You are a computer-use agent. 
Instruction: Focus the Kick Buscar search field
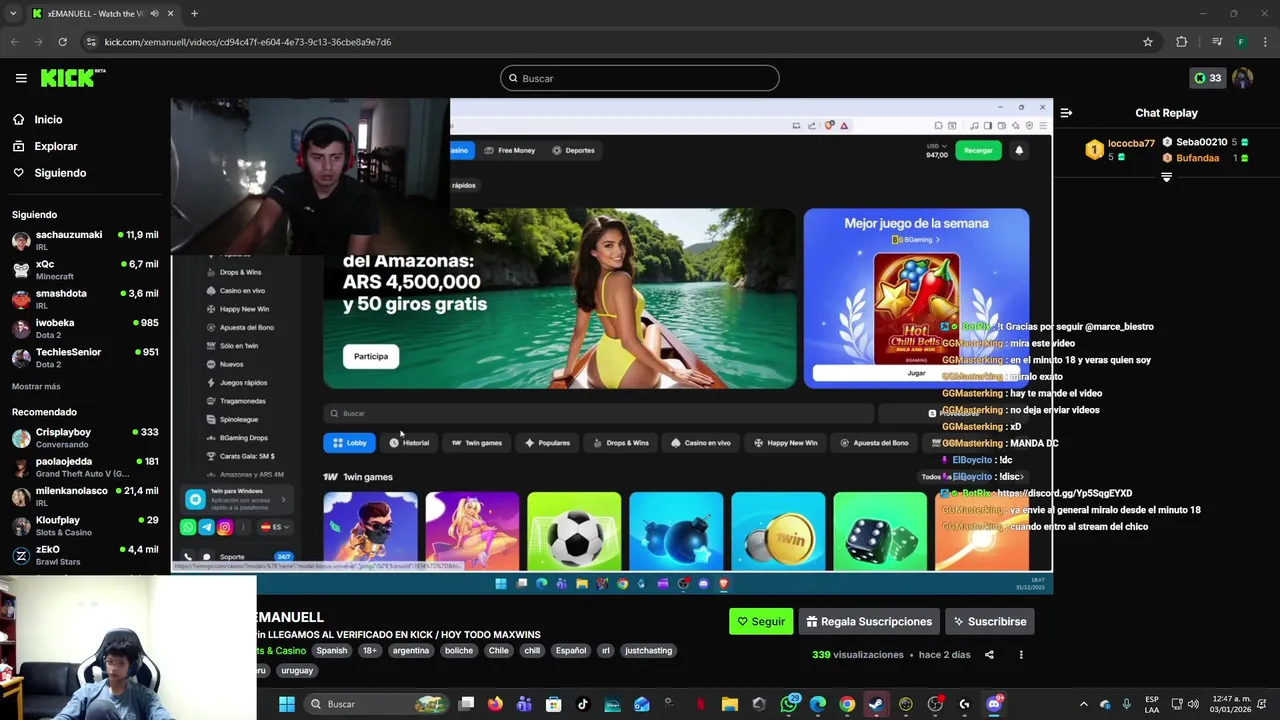[640, 78]
